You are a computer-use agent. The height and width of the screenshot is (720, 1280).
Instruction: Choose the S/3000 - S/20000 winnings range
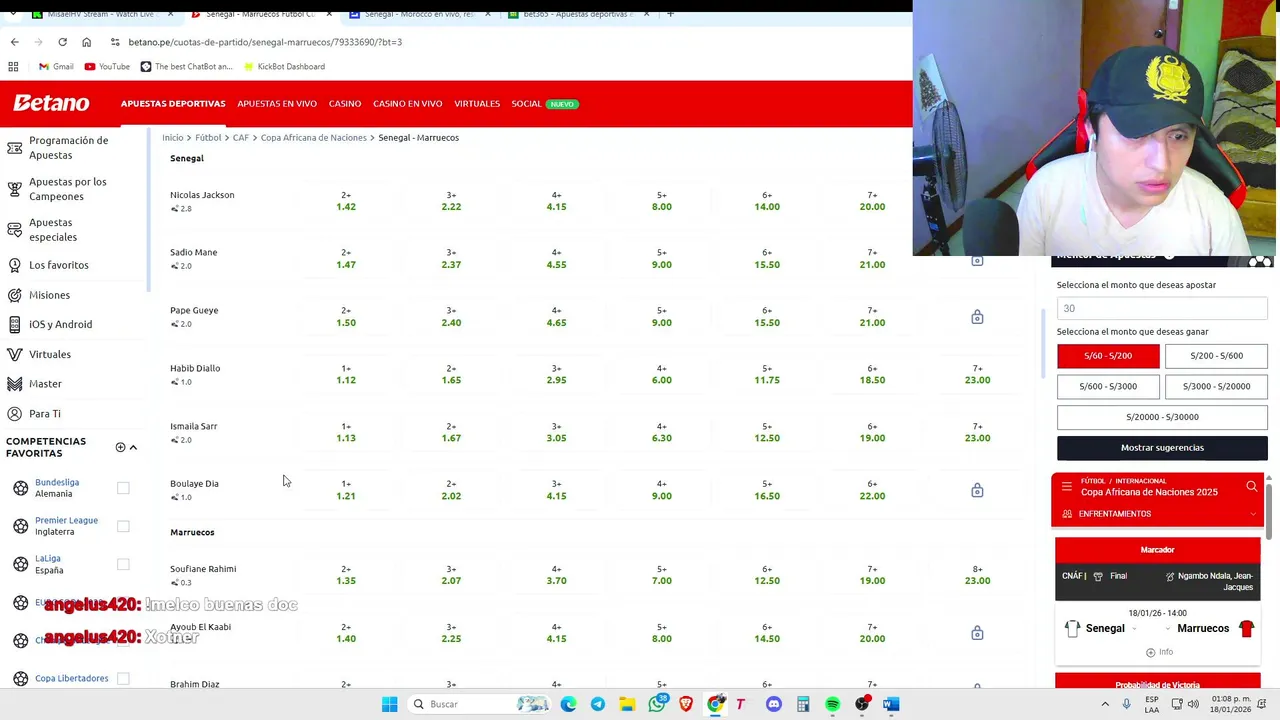[x=1216, y=386]
